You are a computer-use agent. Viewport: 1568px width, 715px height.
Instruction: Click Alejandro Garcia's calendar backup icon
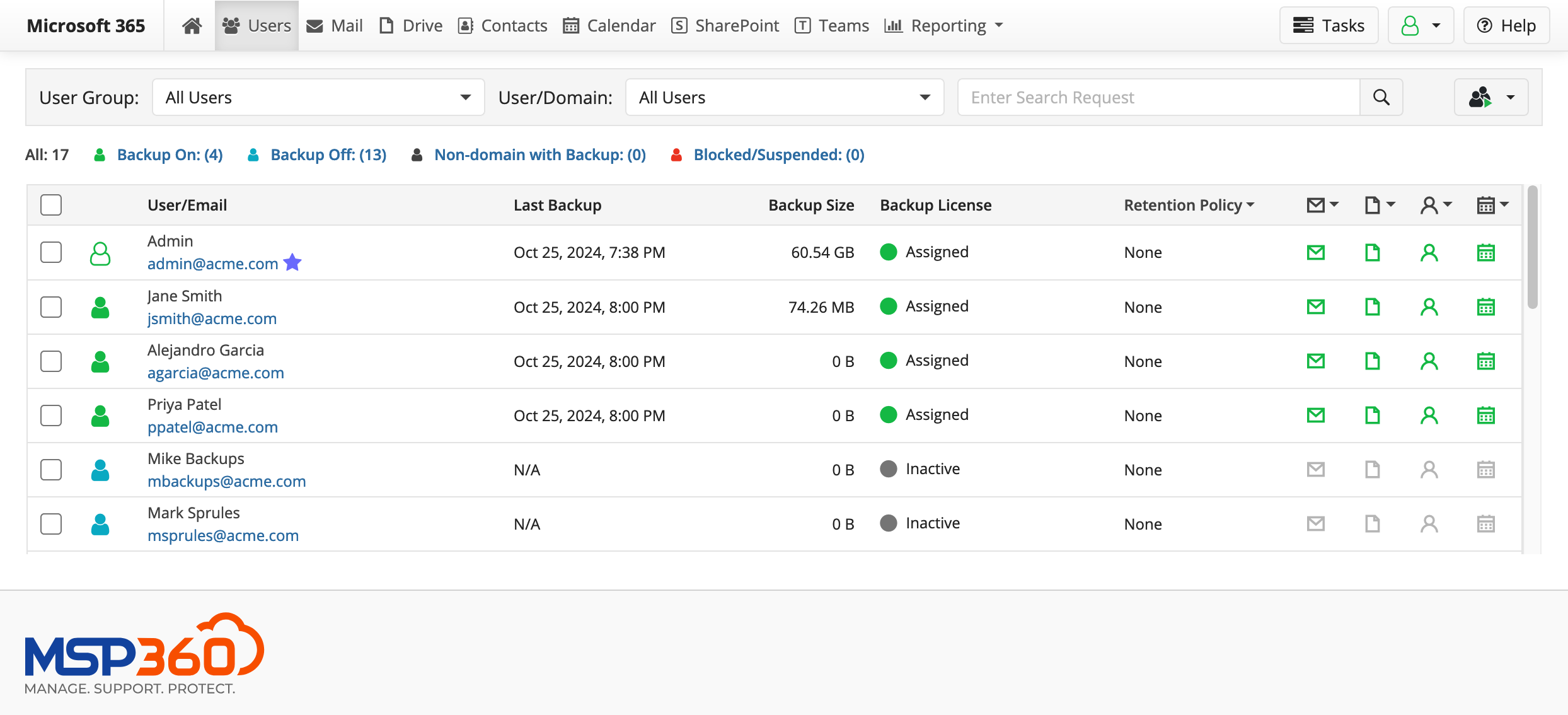pos(1485,361)
